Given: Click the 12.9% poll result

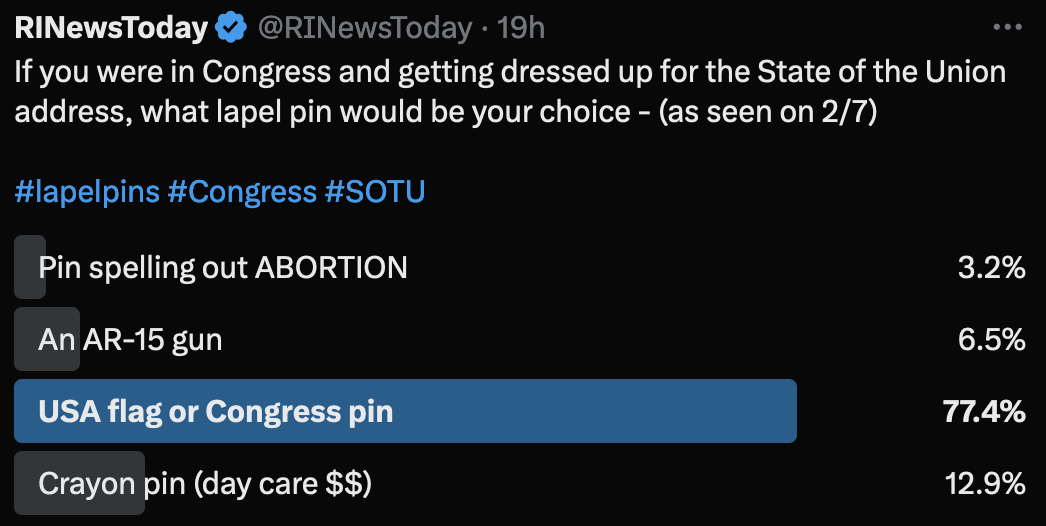Looking at the screenshot, I should tap(985, 484).
